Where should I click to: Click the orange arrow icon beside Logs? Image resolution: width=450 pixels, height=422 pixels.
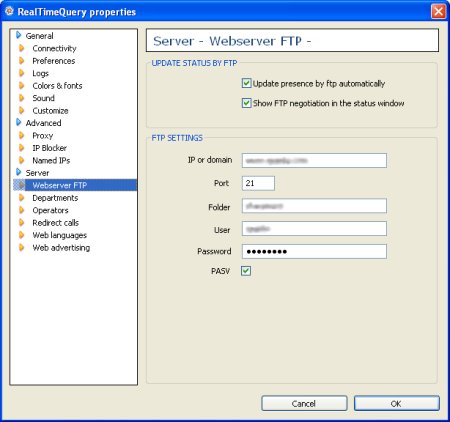[x=22, y=73]
